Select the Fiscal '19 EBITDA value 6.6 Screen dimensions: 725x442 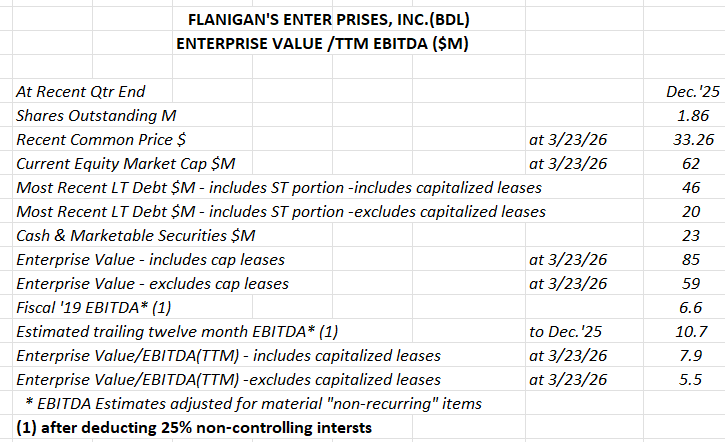pyautogui.click(x=691, y=308)
